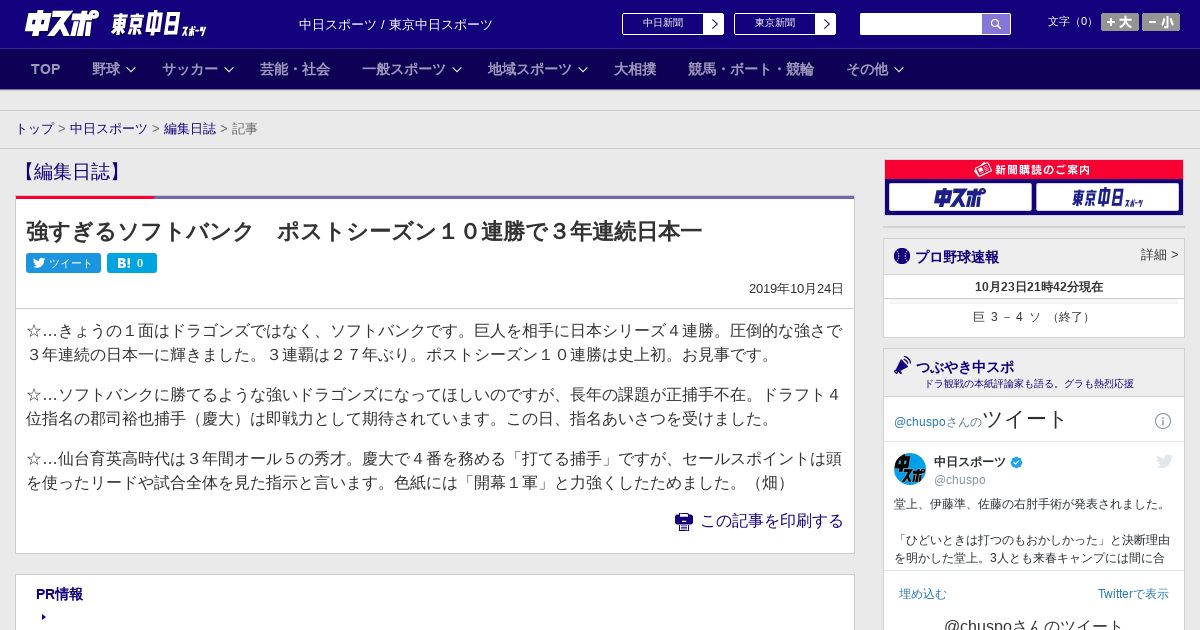This screenshot has height=630, width=1200.
Task: Click the arrow beside 東京新聞
Action: (826, 24)
